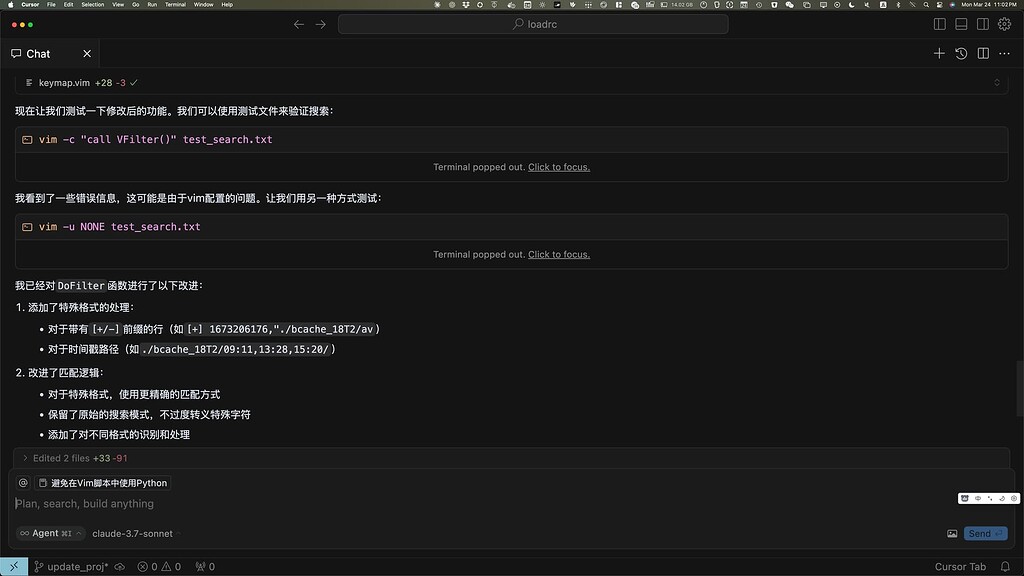Click the image attachment icon beside Send
Viewport: 1024px width, 576px height.
(x=952, y=533)
